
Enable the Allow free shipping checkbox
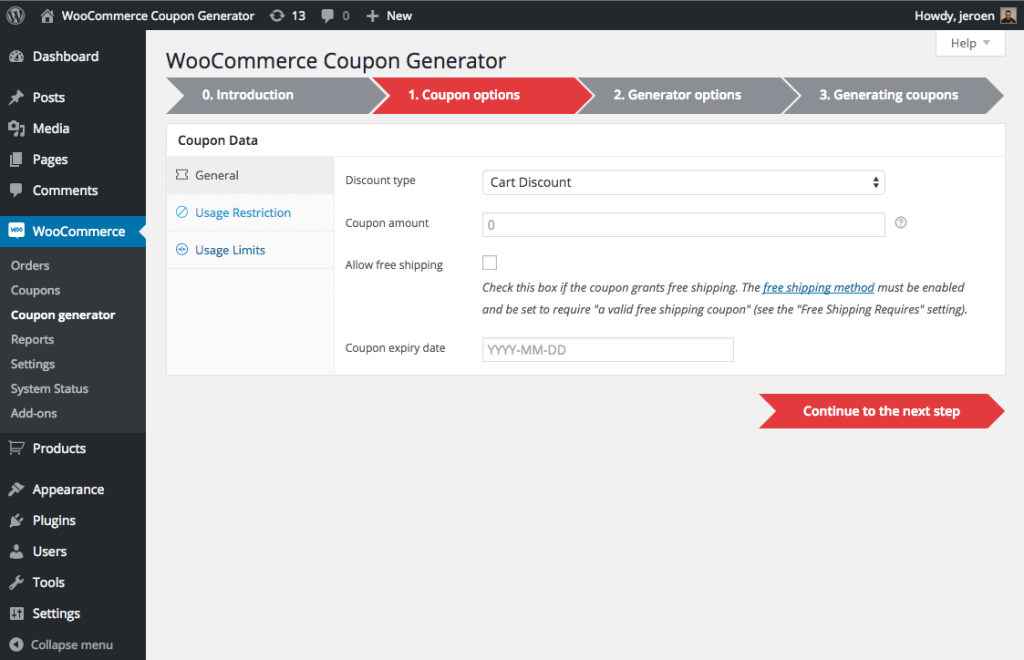[490, 262]
